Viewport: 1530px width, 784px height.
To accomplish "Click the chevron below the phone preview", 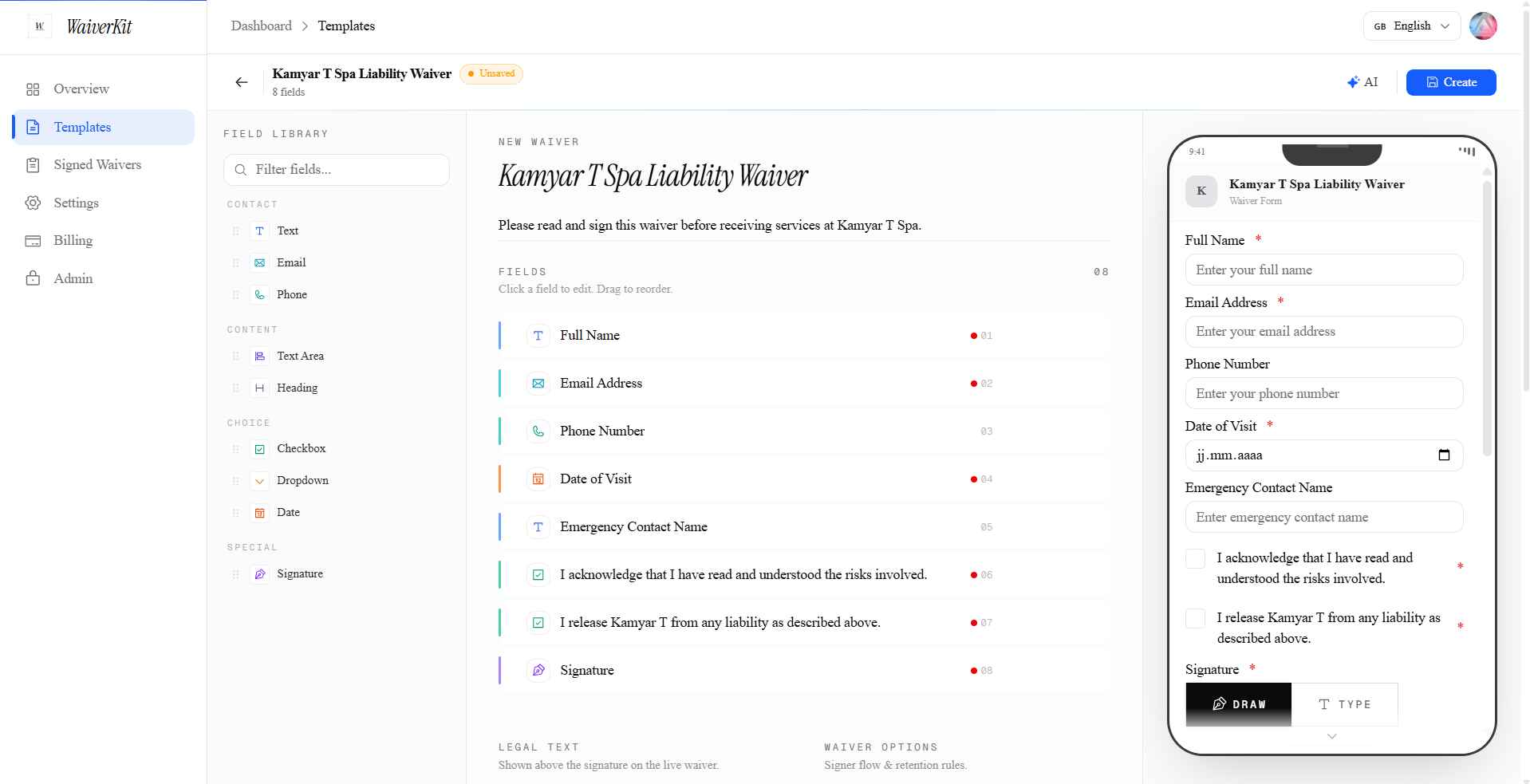I will tap(1331, 737).
